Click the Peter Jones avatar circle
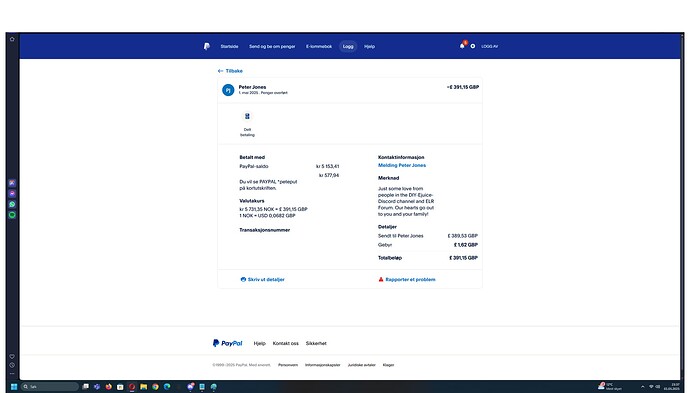The height and width of the screenshot is (393, 690). [x=228, y=90]
